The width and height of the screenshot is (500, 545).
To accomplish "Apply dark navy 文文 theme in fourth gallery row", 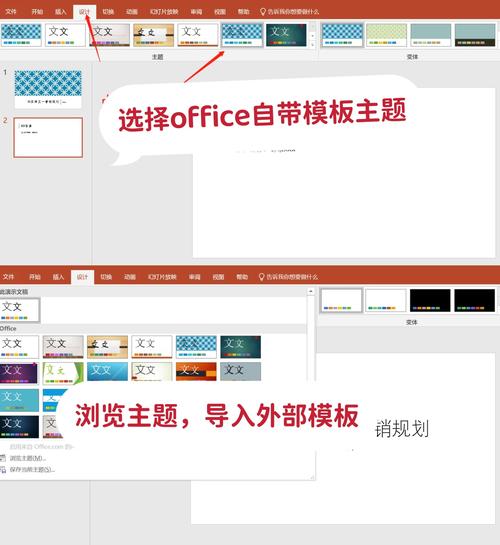I will pyautogui.click(x=19, y=426).
